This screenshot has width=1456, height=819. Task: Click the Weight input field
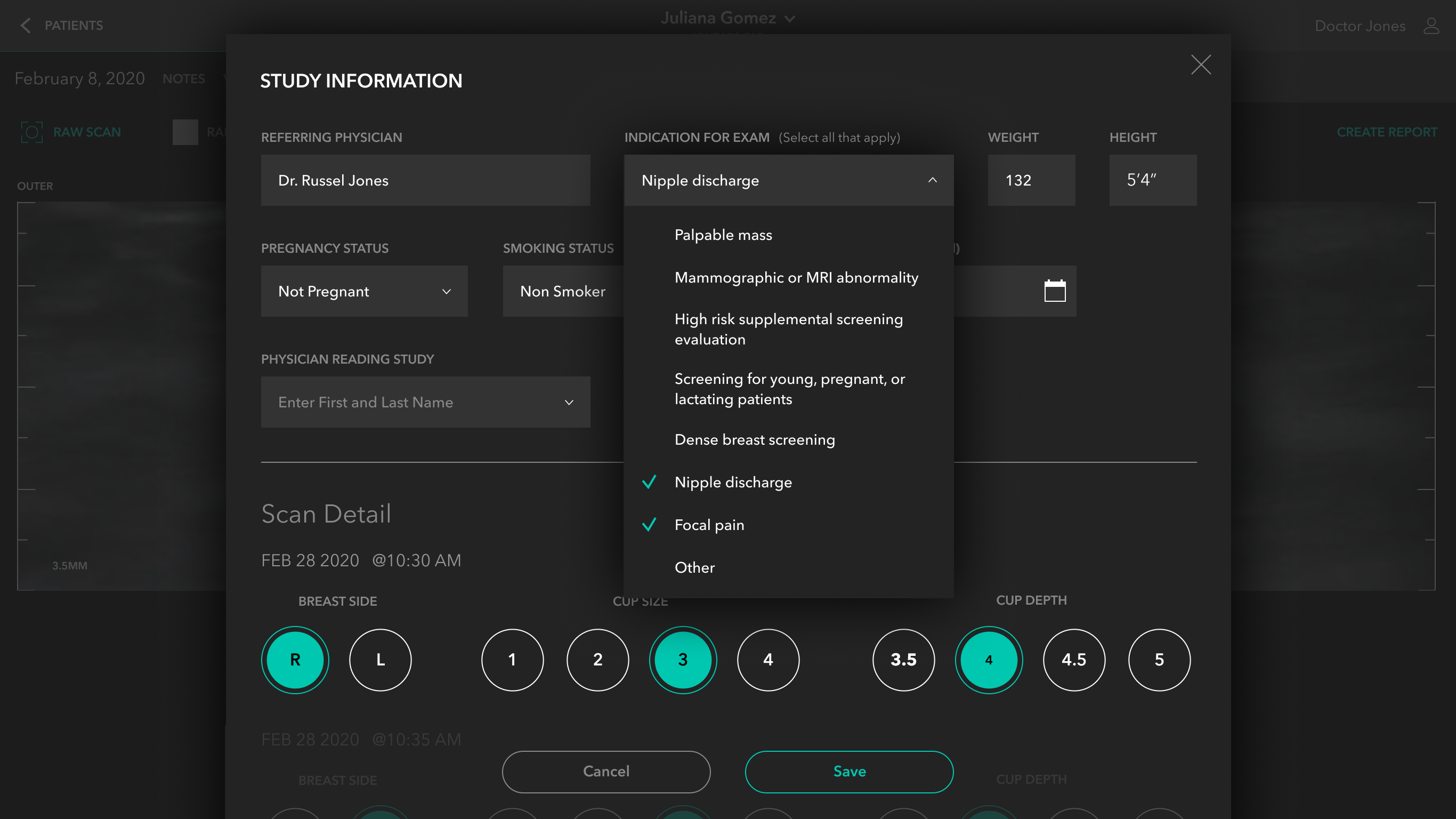click(1030, 180)
